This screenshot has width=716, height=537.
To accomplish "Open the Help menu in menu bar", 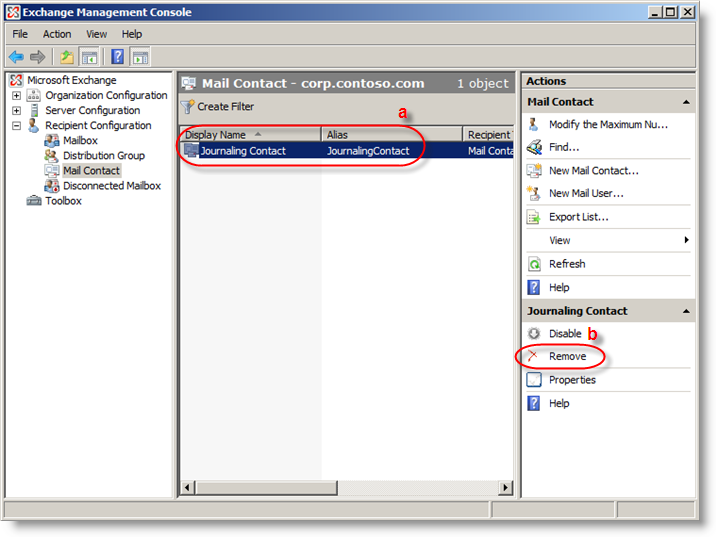I will [132, 34].
